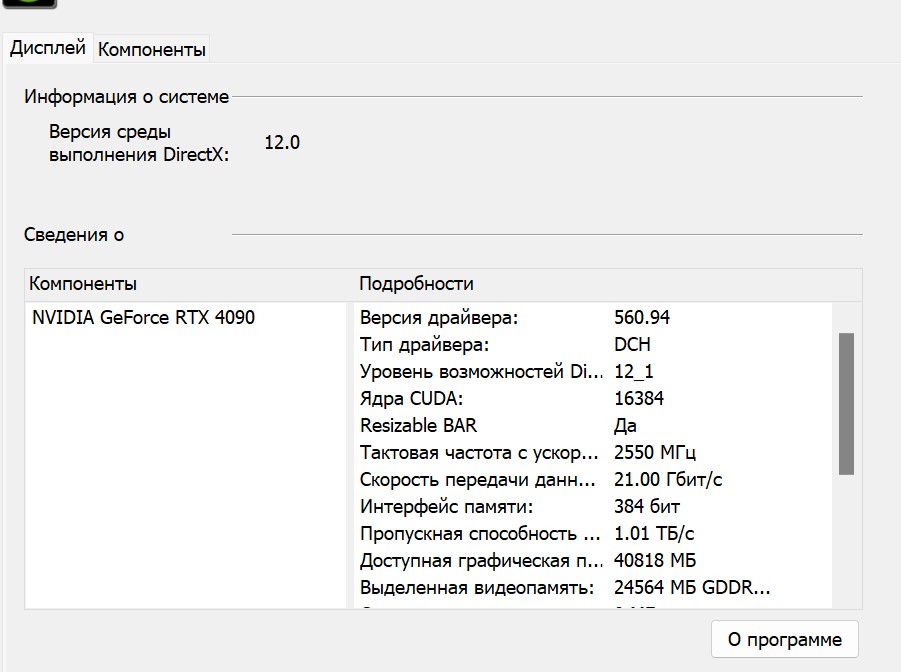The height and width of the screenshot is (672, 901).
Task: Select the Ядра CUDA row label
Action: pos(411,398)
